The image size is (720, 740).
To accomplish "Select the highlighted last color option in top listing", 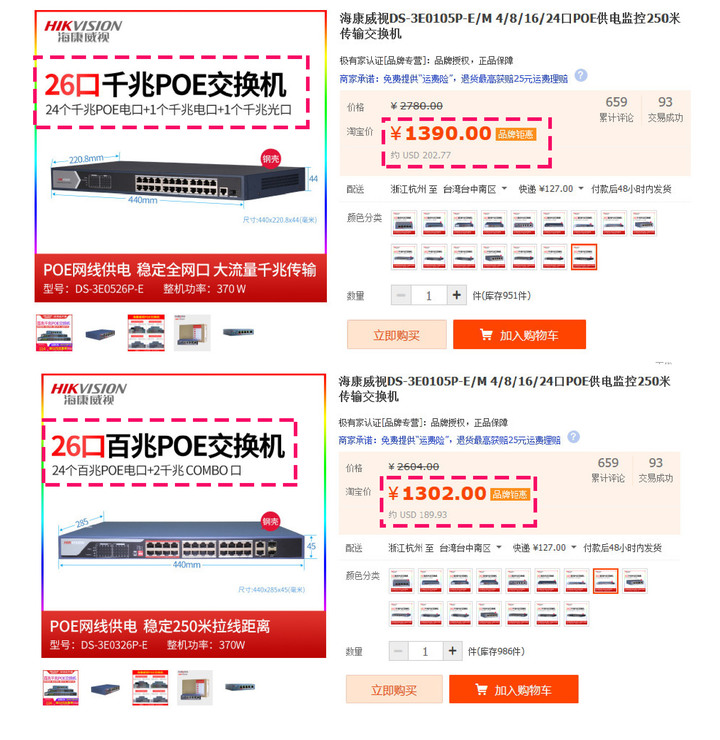I will [x=584, y=257].
